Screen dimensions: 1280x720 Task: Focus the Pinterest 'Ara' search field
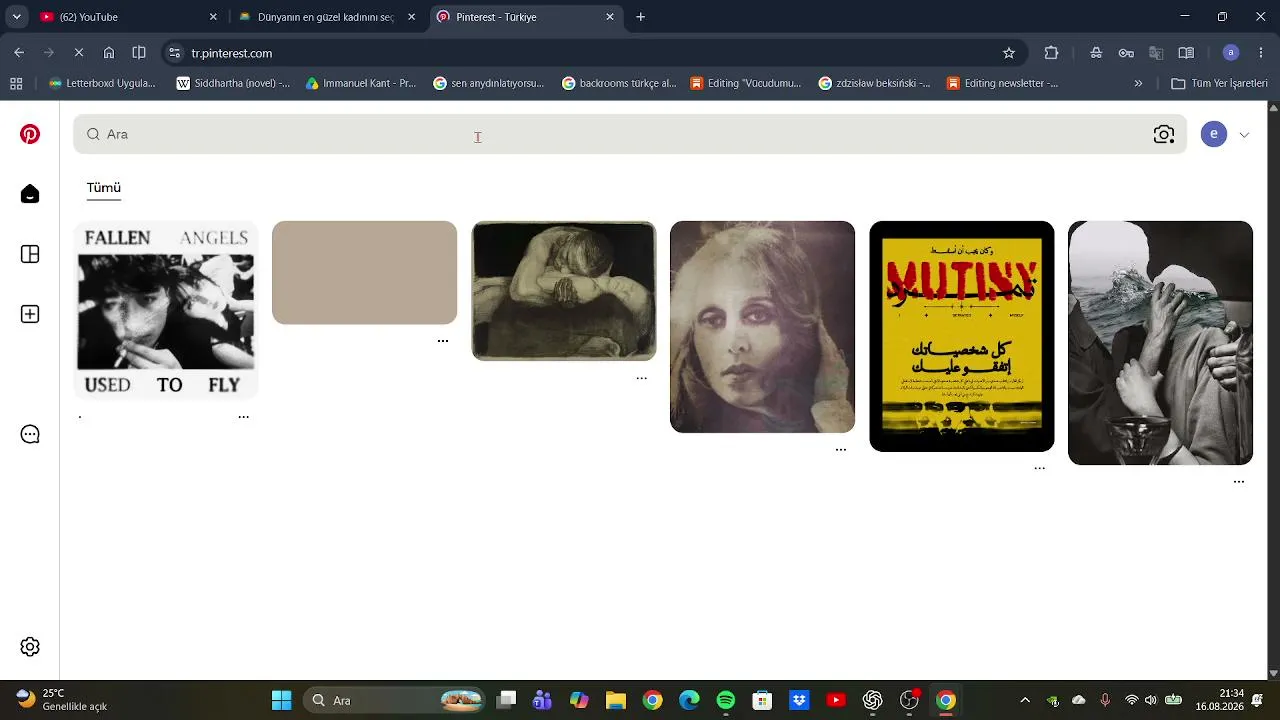pyautogui.click(x=630, y=134)
